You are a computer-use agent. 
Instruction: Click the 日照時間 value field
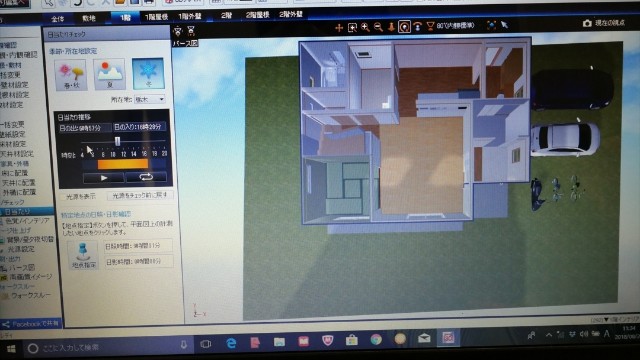[138, 246]
